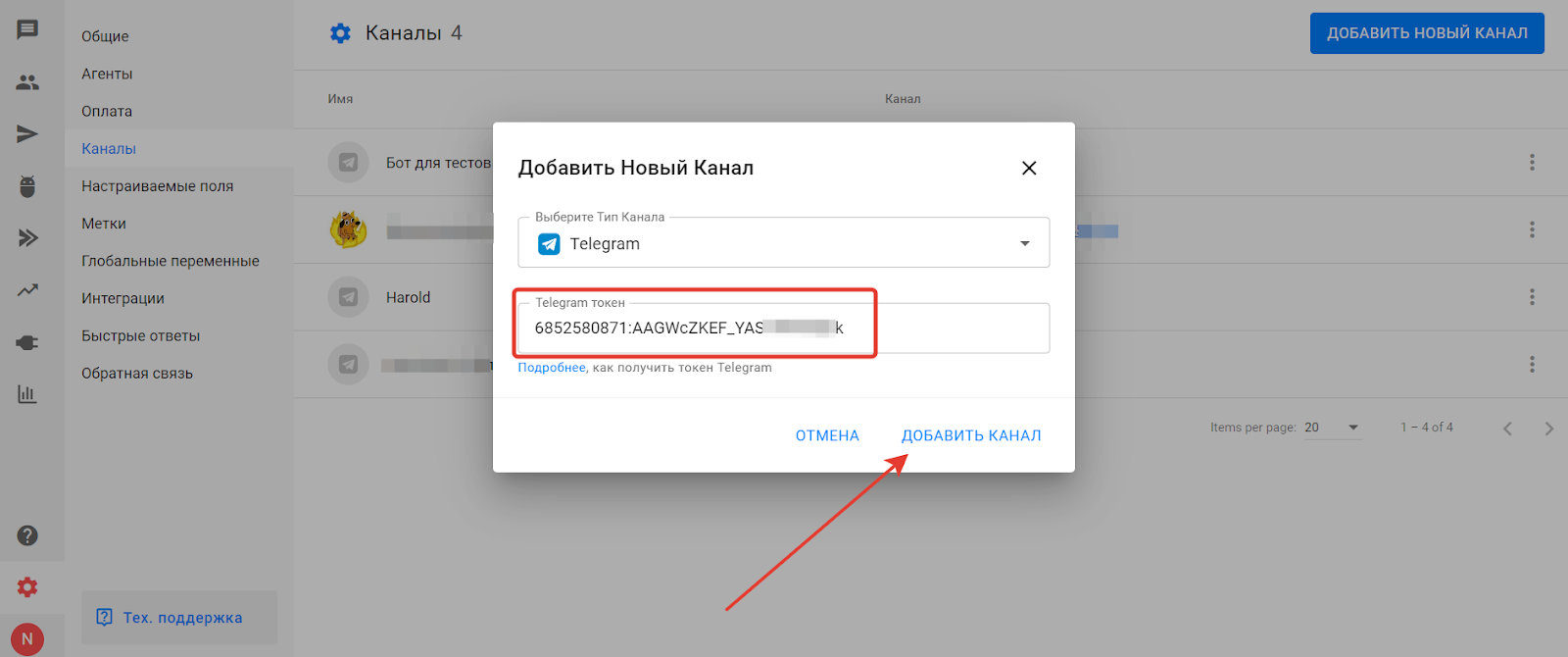Open the contacts people icon in sidebar
1568x657 pixels.
coord(27,82)
